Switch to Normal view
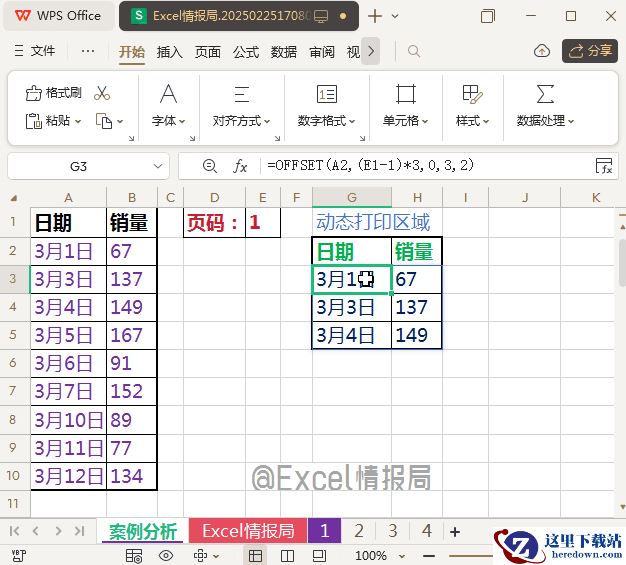This screenshot has width=626, height=565. click(x=255, y=556)
